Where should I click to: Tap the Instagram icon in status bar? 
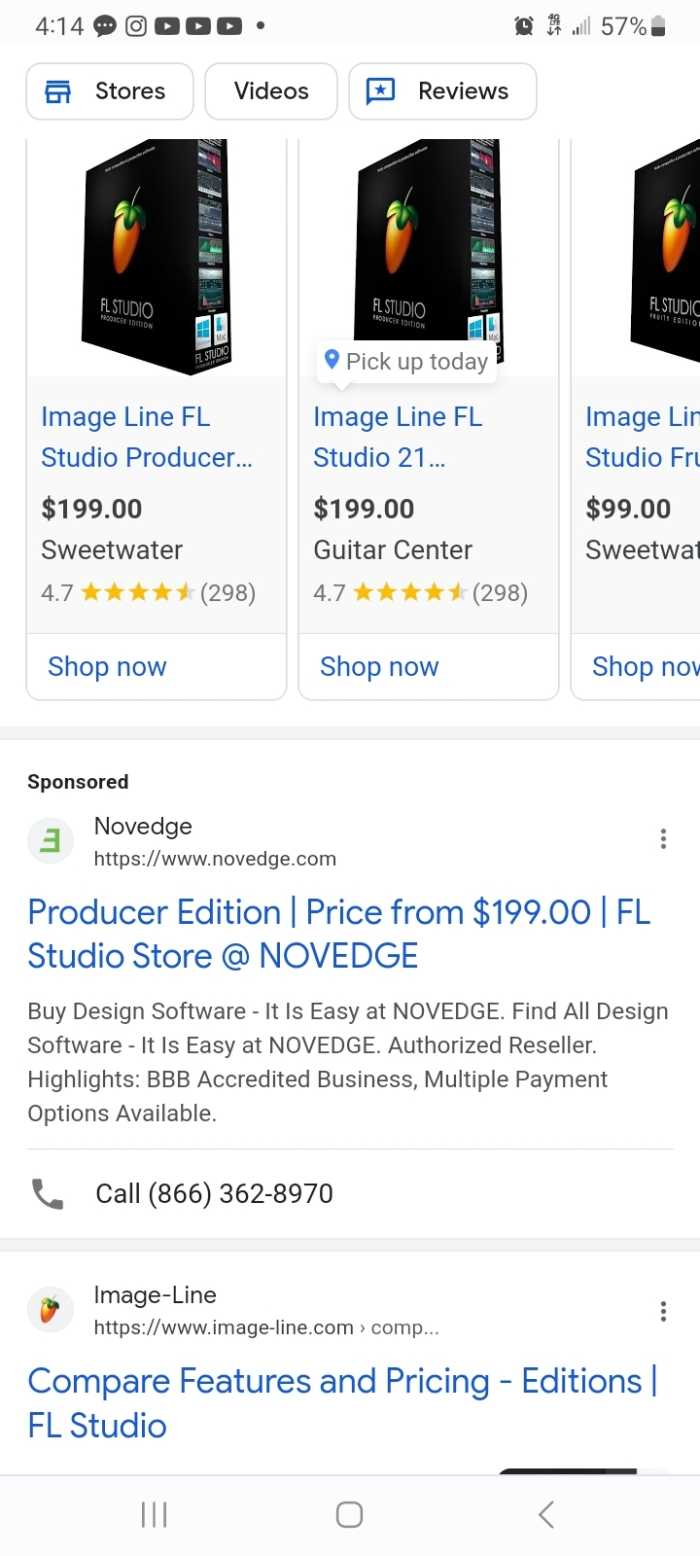coord(135,27)
